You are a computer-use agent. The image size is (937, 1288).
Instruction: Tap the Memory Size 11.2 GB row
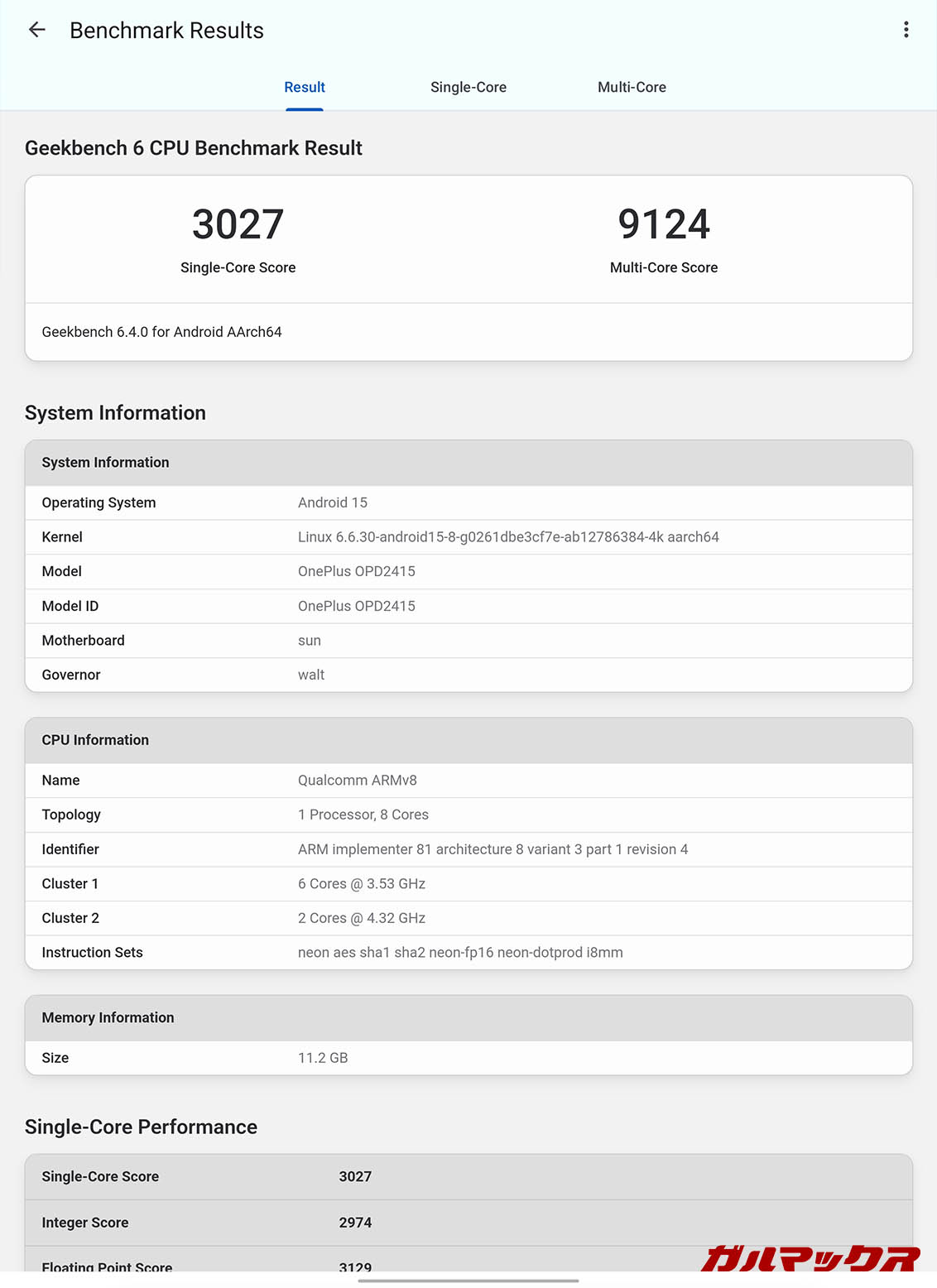point(468,1058)
